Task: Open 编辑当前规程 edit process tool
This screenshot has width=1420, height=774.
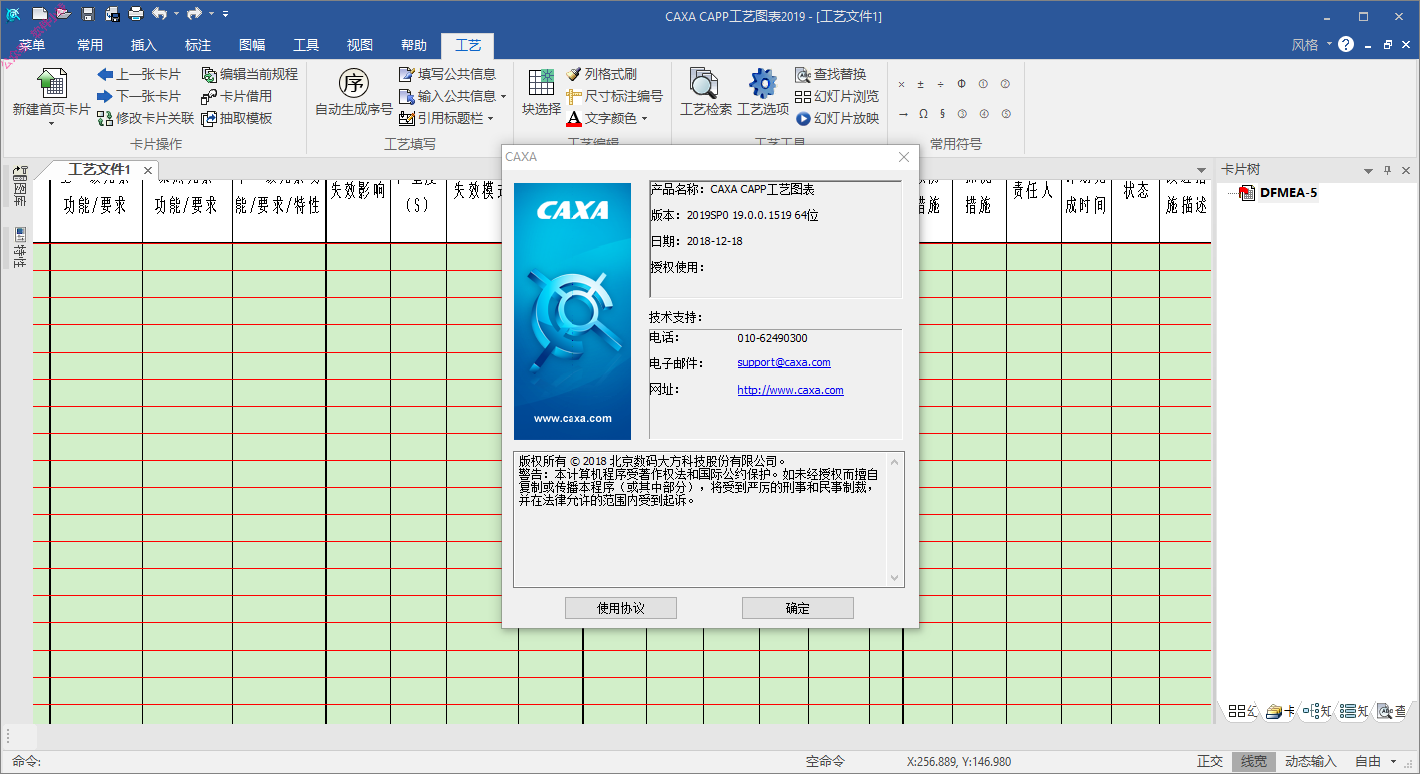Action: point(249,74)
